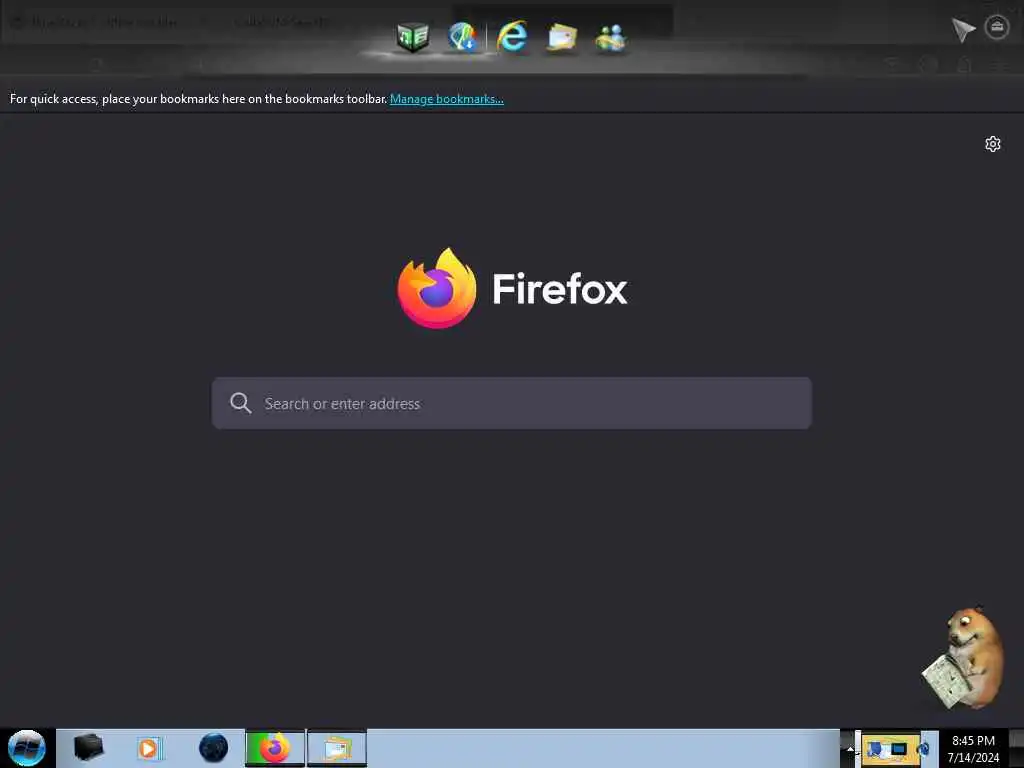Open the Messenger people dock icon
The height and width of the screenshot is (768, 1024).
click(611, 37)
